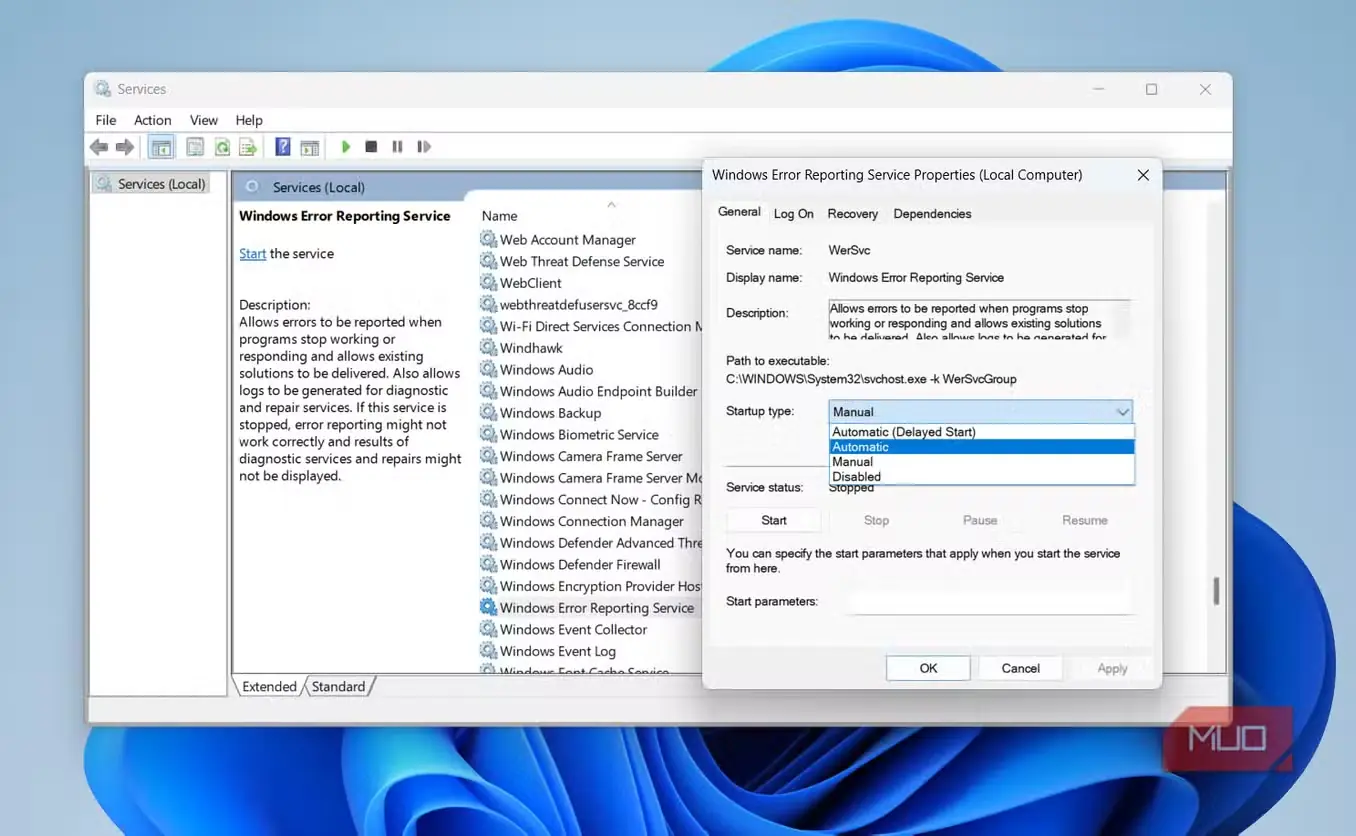Click the gear icon beside Windows Defender Firewall
Screen dimensions: 1356x836
click(488, 564)
